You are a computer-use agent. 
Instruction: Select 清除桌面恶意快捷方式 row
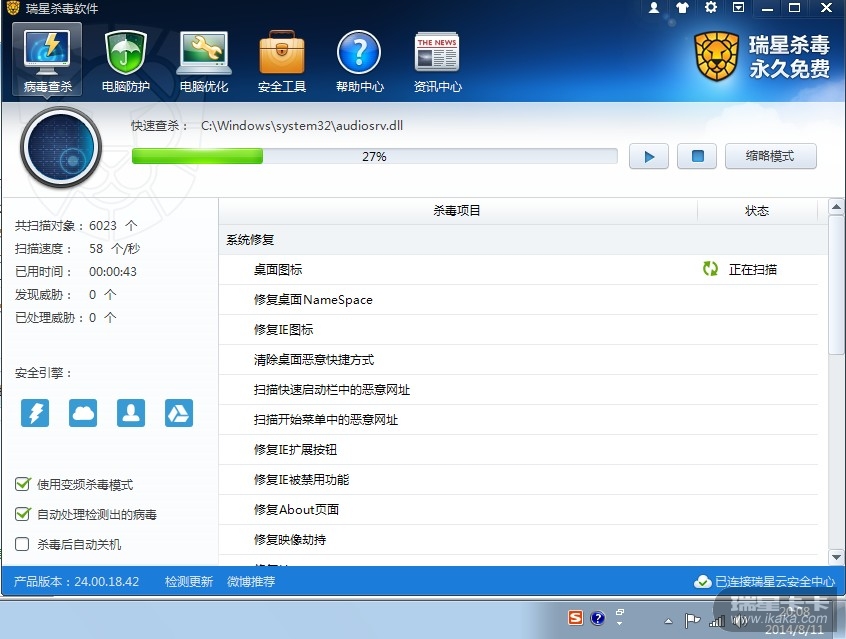[518, 359]
